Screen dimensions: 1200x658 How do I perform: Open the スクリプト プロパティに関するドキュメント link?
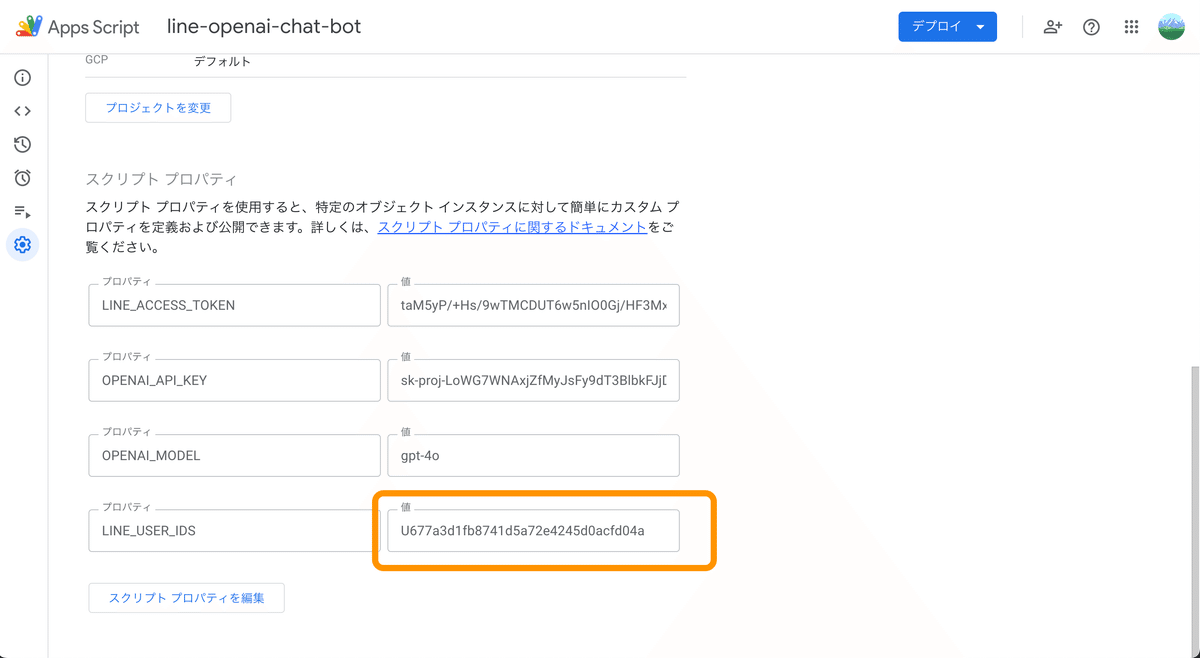pos(512,227)
